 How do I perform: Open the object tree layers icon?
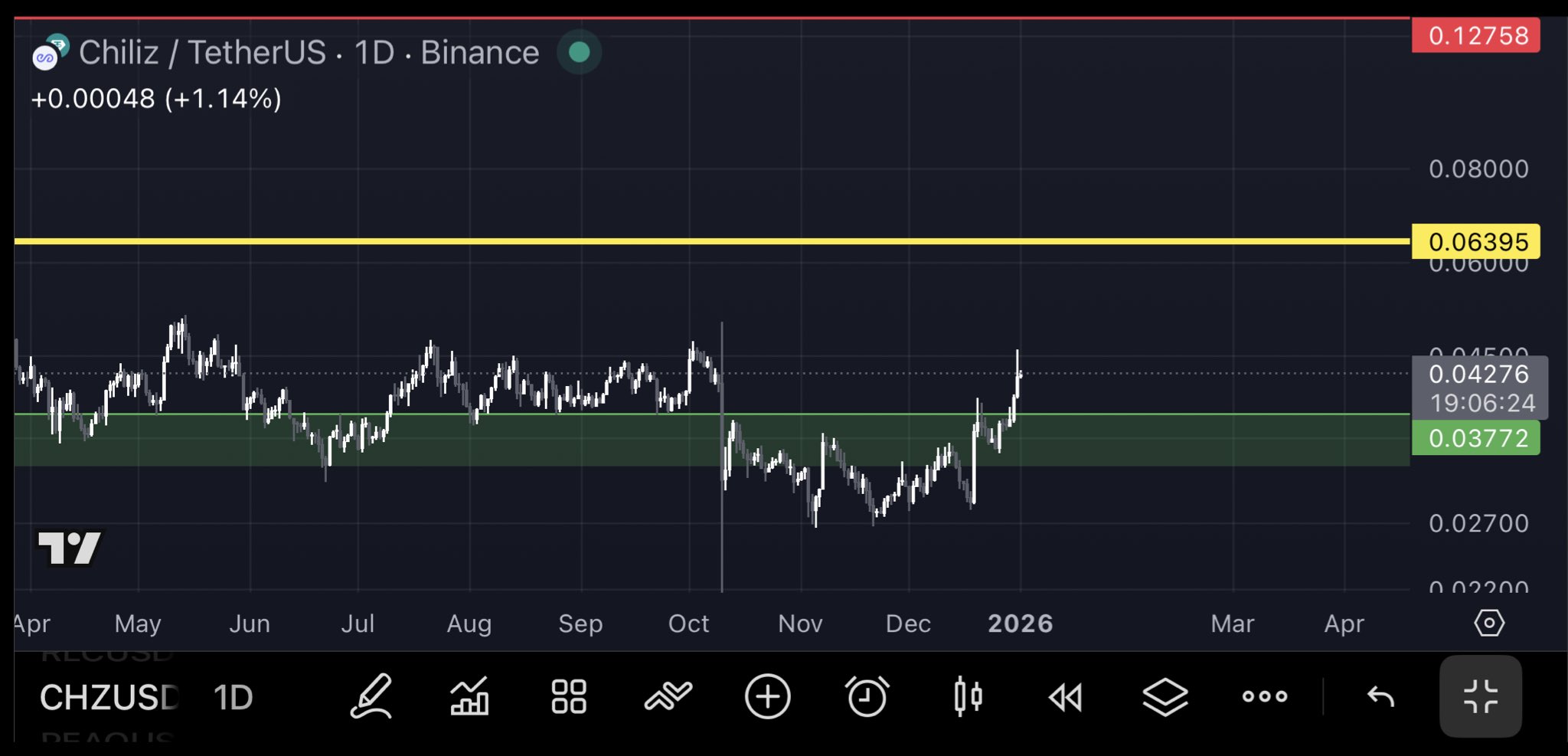coord(1165,697)
